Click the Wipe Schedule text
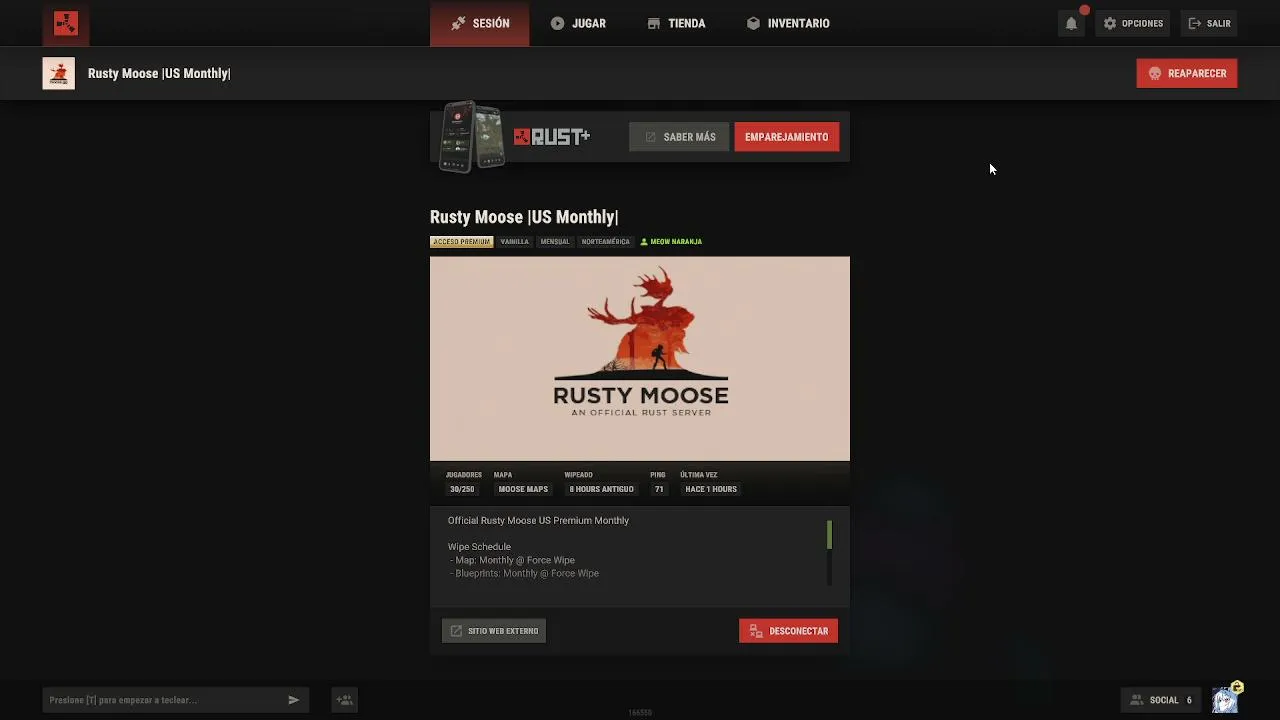Image resolution: width=1280 pixels, height=720 pixels. 479,547
